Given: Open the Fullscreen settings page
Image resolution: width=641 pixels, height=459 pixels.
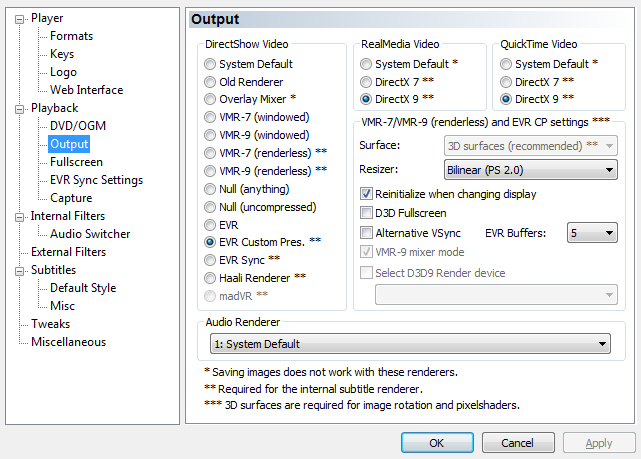Looking at the screenshot, I should pyautogui.click(x=76, y=162).
